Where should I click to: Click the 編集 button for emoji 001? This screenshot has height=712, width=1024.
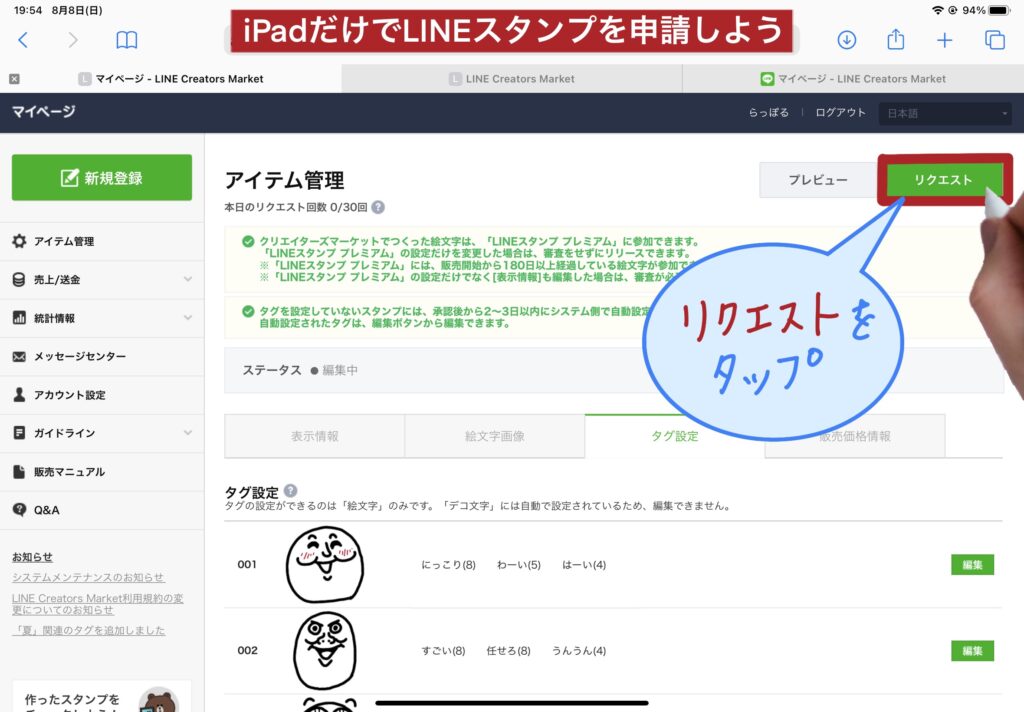[x=972, y=565]
